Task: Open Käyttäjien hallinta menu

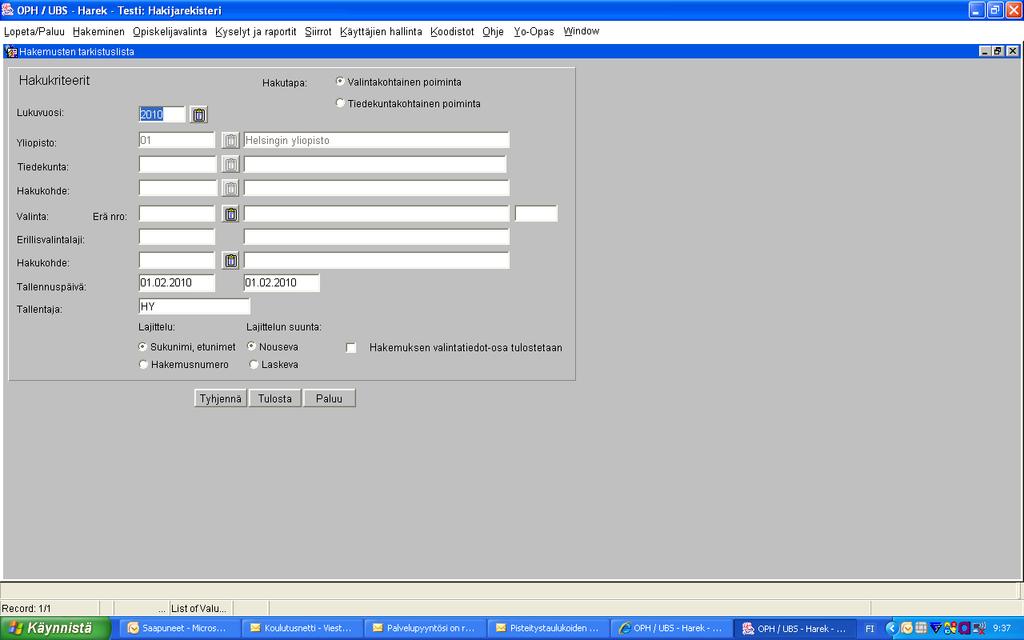Action: tap(381, 31)
